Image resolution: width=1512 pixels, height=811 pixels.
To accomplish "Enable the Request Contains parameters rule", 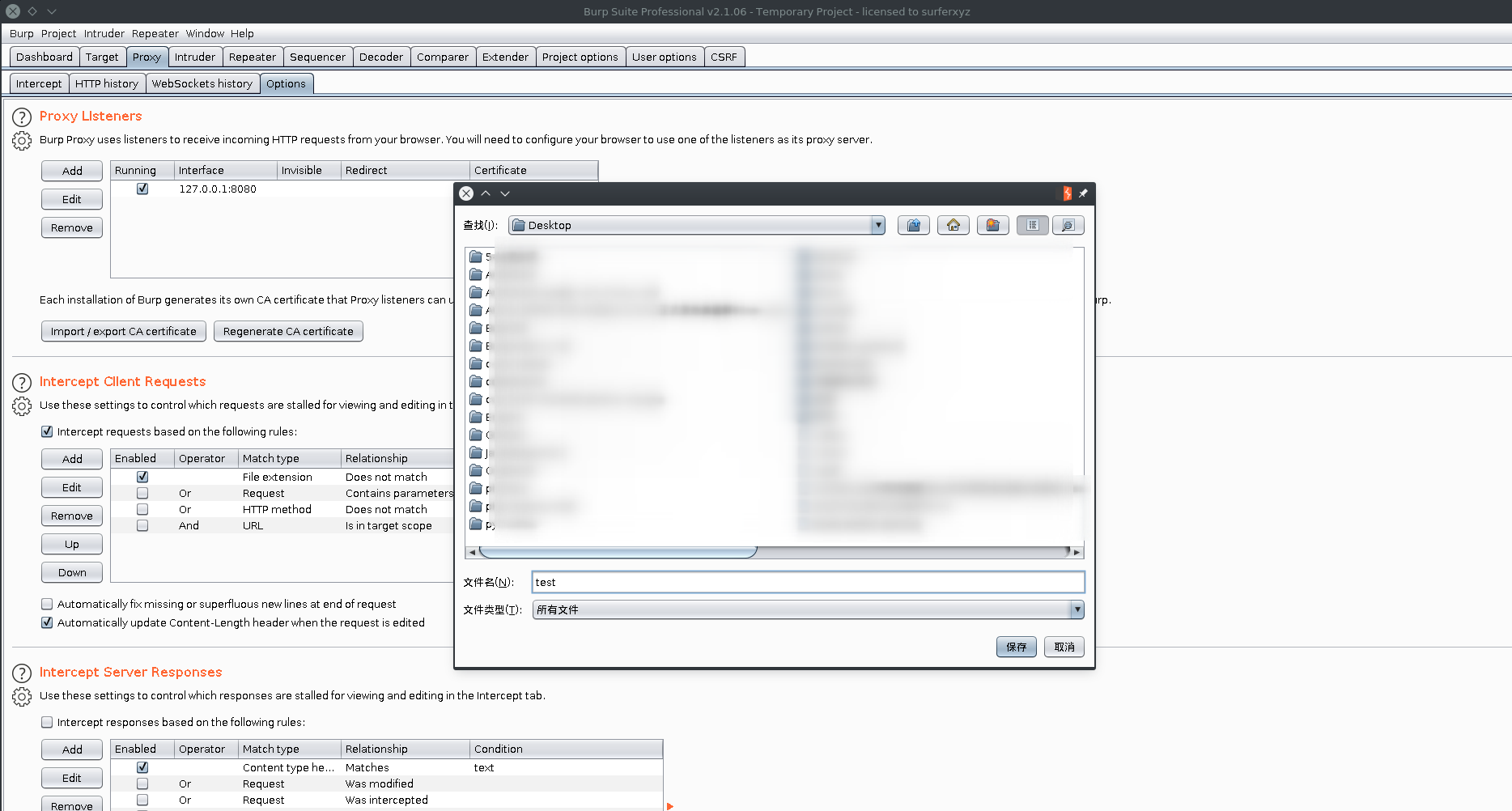I will tap(142, 493).
